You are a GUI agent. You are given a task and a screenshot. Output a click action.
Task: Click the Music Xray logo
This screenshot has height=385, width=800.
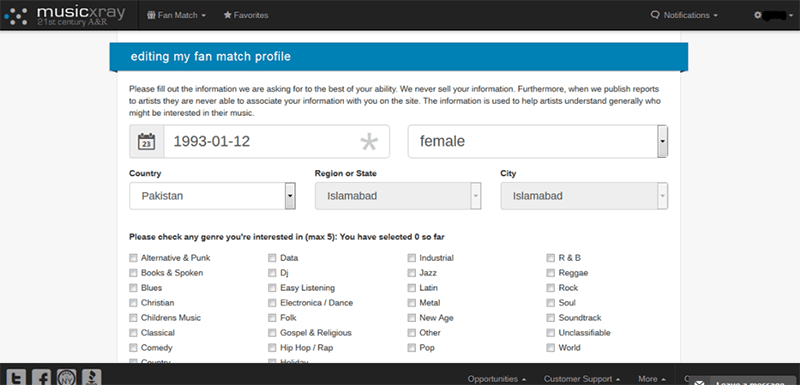65,15
